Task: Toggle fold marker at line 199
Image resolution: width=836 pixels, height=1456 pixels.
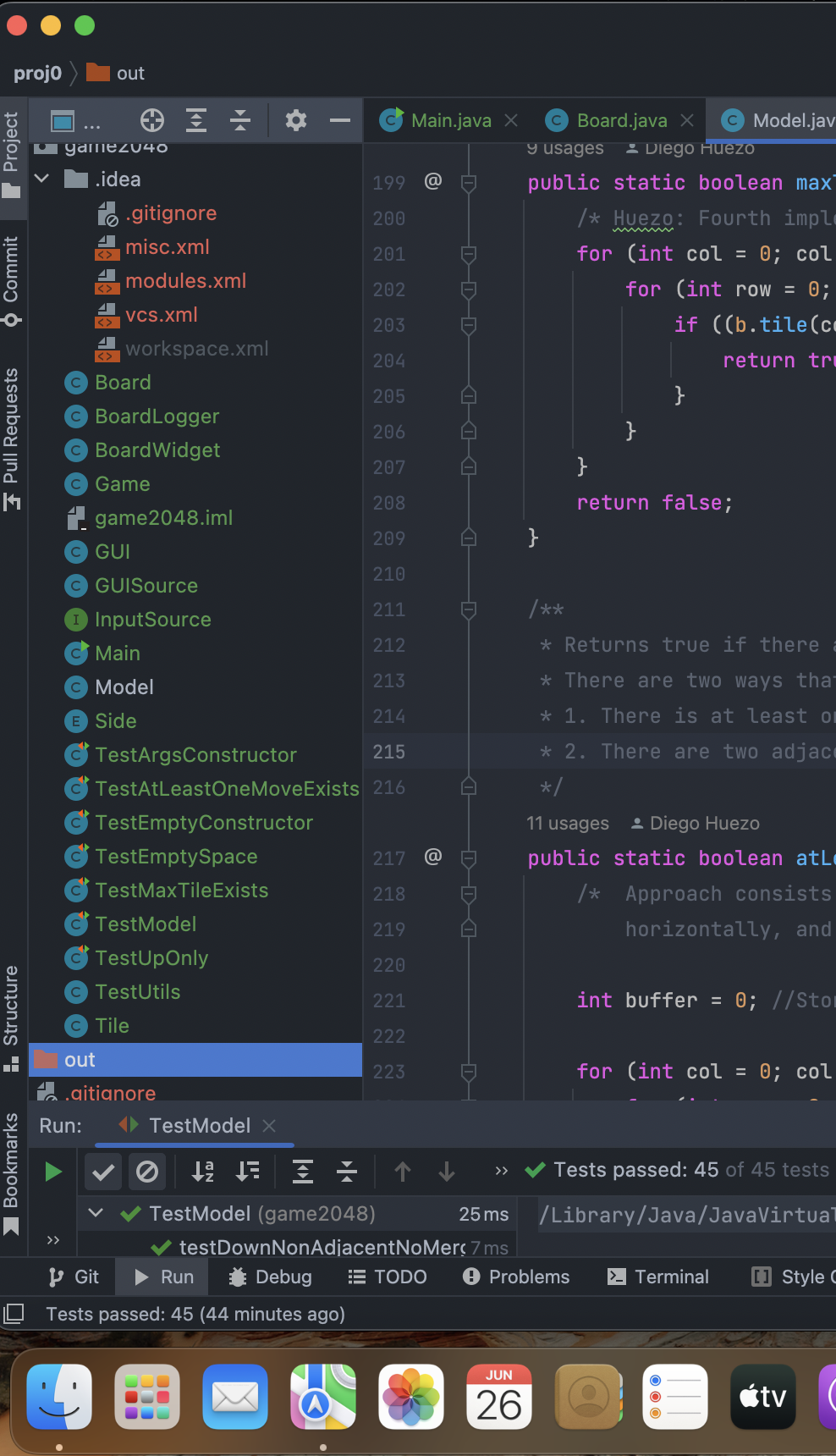Action: point(468,183)
